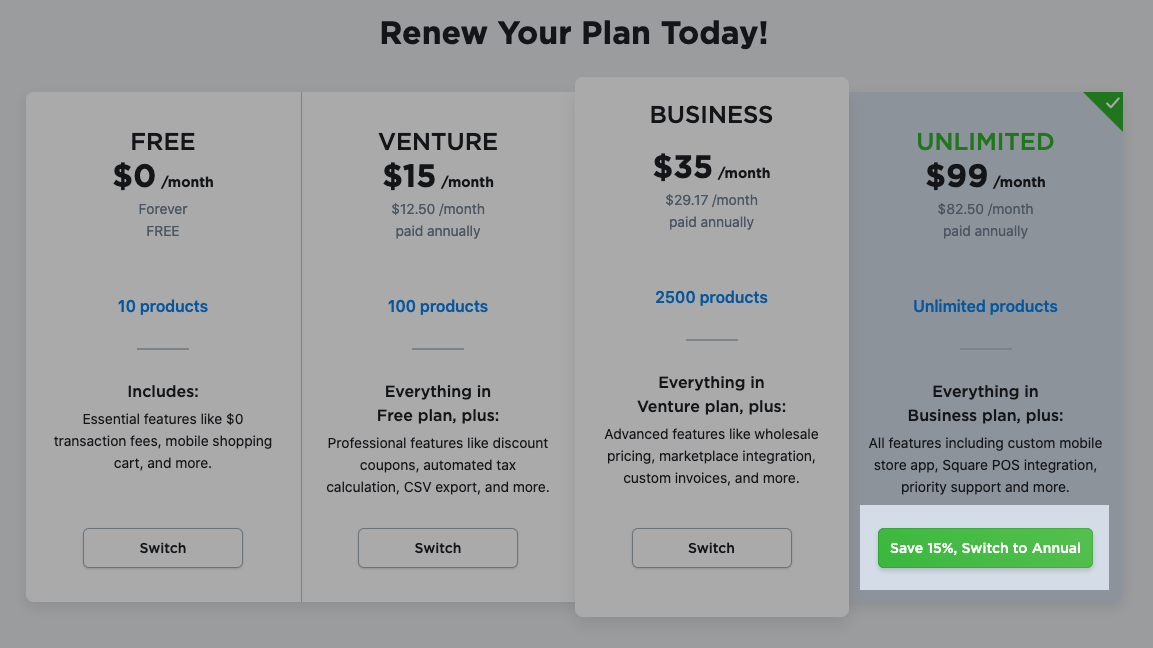Click the Renew Your Plan Today heading

coord(573,32)
